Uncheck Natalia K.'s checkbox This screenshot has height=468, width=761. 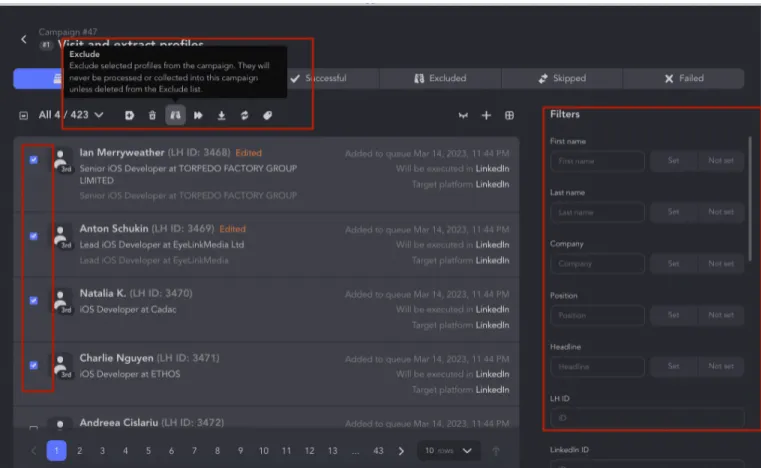point(33,301)
